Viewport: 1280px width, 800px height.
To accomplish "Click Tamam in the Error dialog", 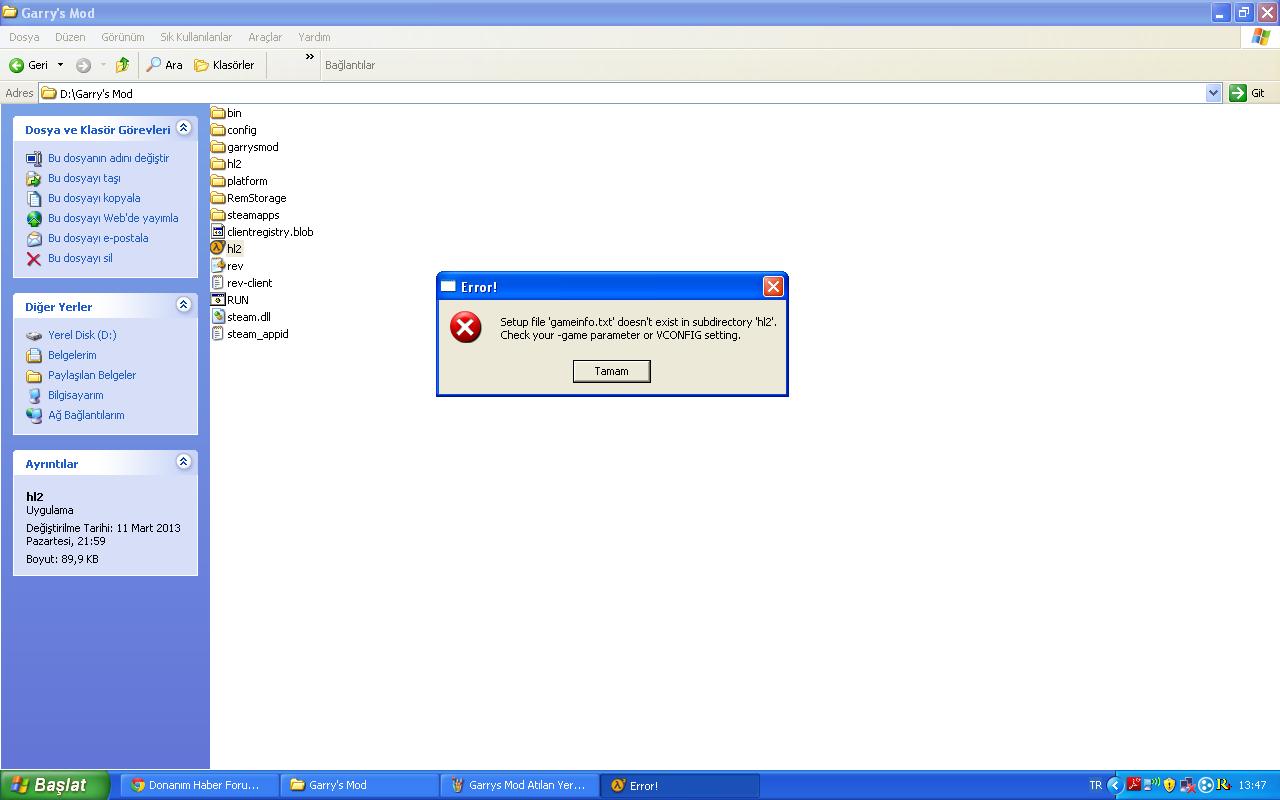I will click(x=612, y=371).
